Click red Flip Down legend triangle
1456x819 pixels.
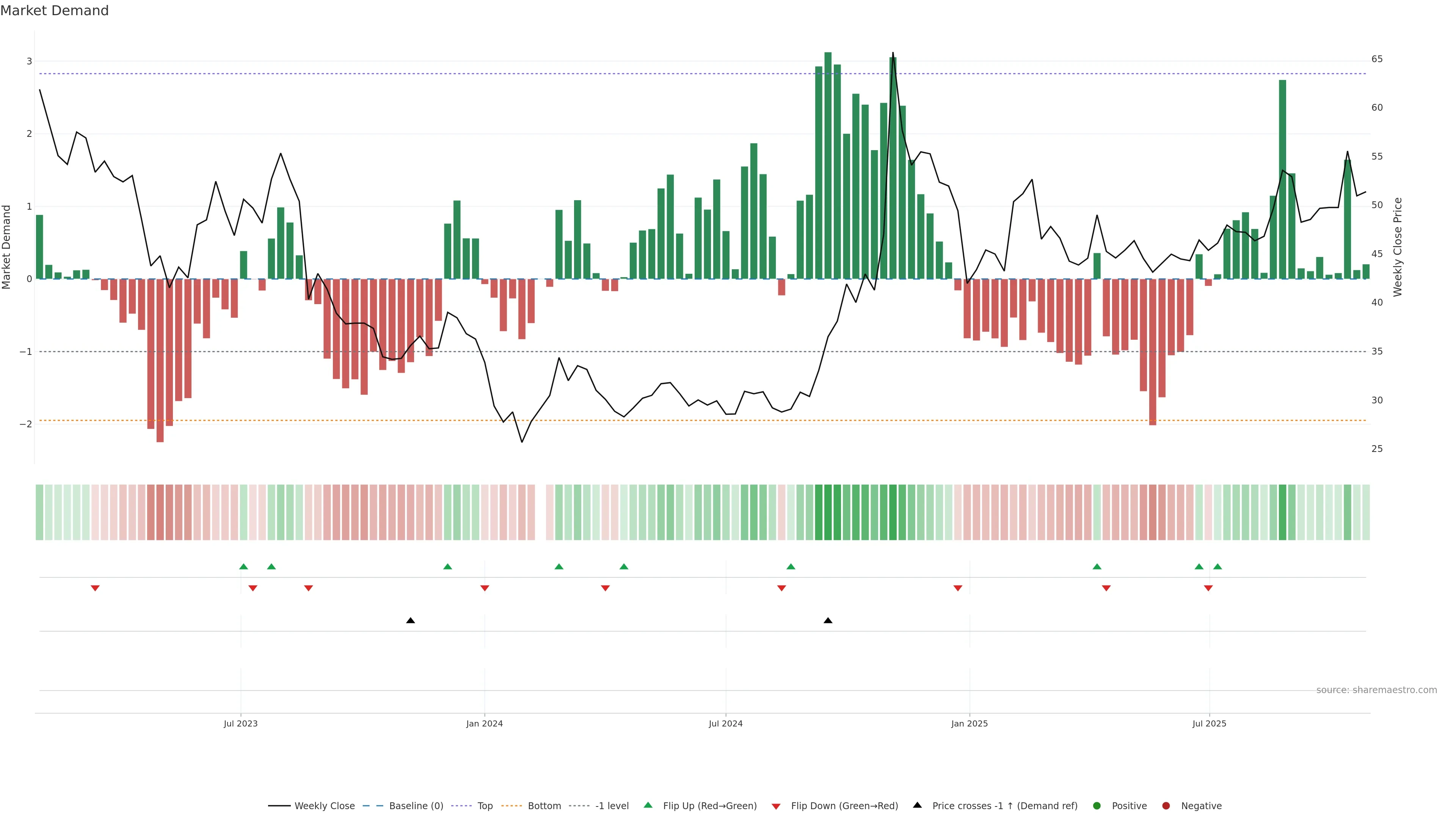click(776, 806)
